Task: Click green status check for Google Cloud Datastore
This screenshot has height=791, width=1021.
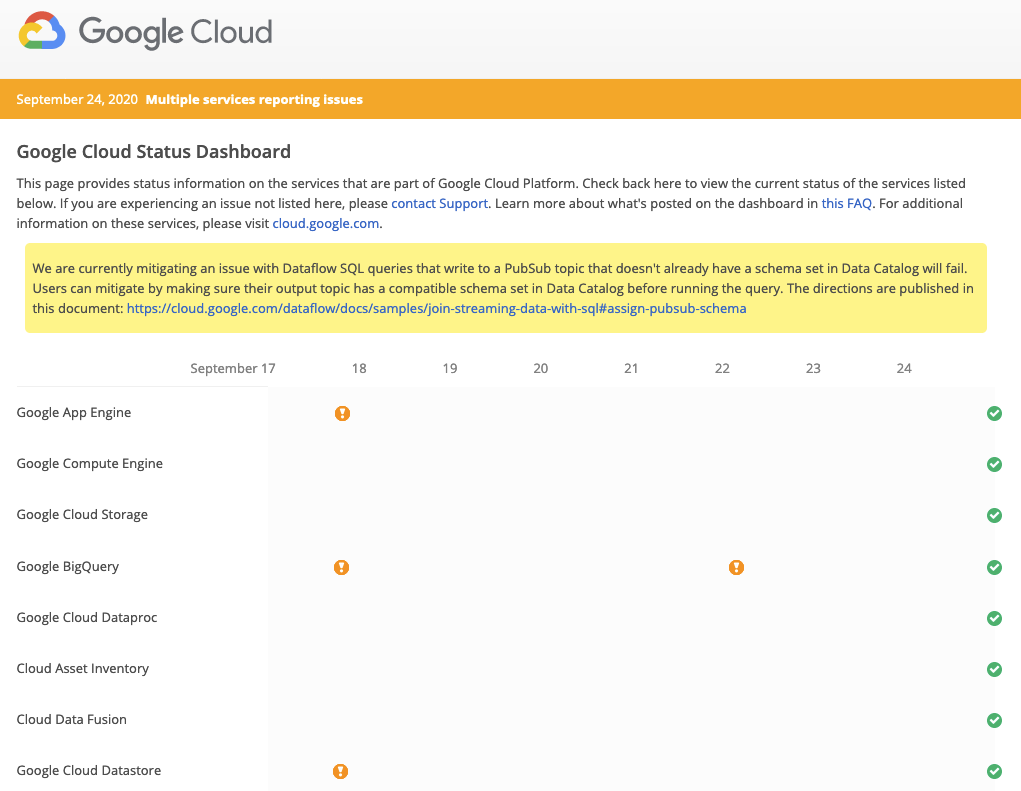Action: (994, 771)
